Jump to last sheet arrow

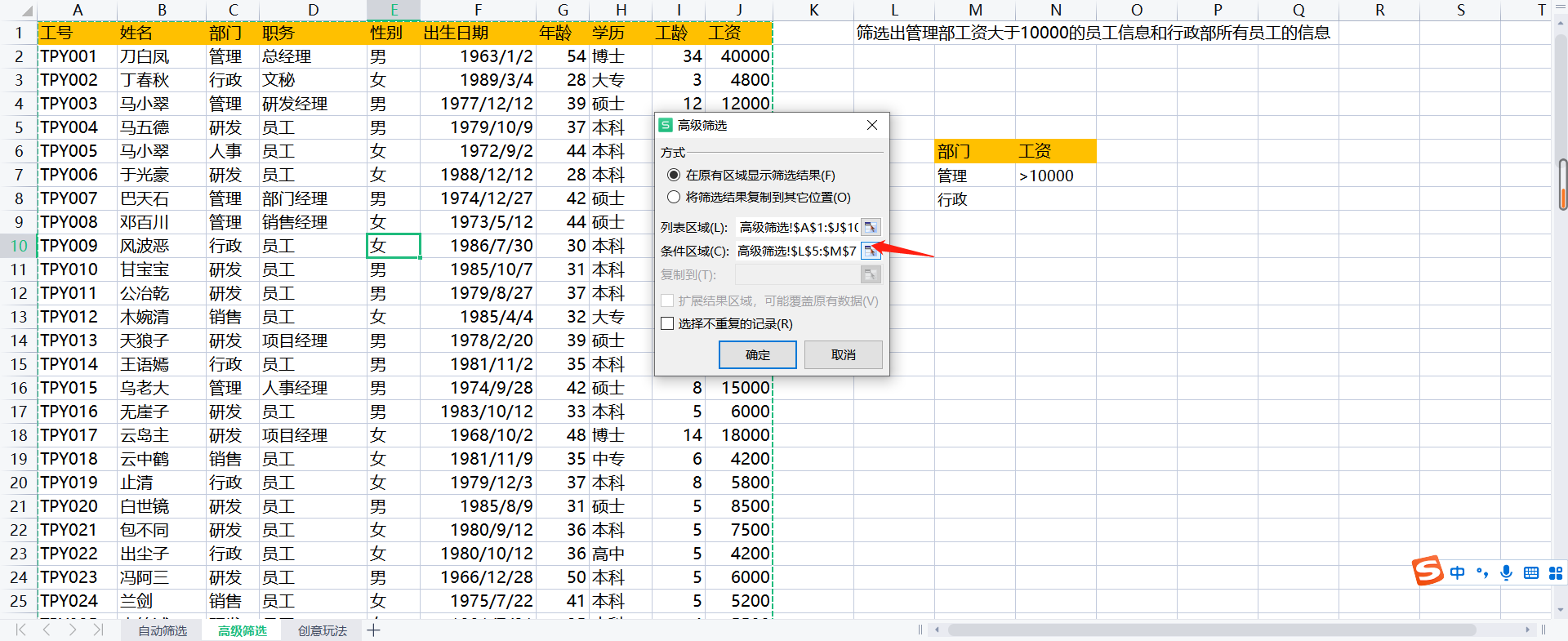tap(98, 630)
